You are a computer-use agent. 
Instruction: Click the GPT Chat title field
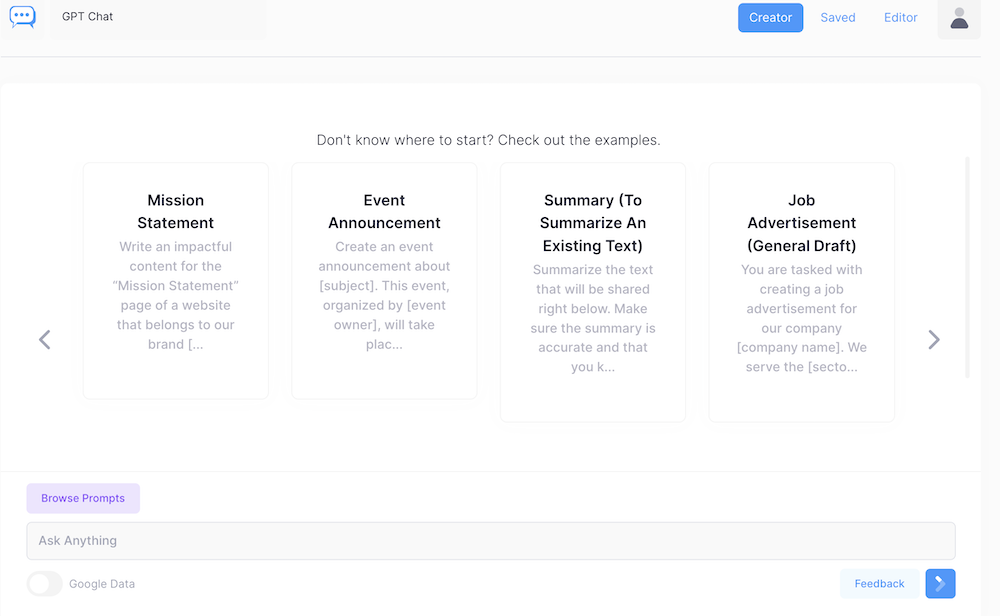click(x=158, y=17)
